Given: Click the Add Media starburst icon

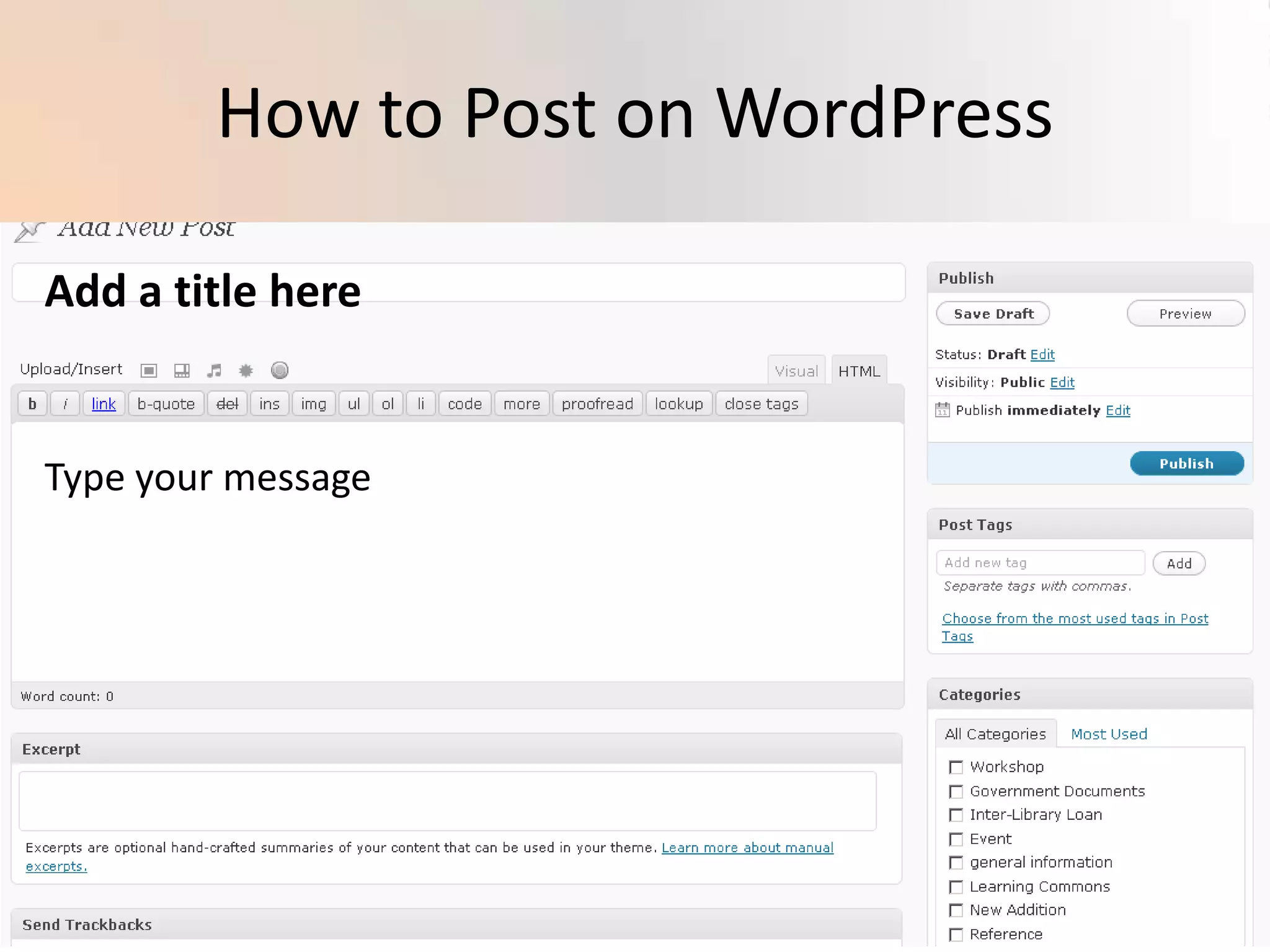Looking at the screenshot, I should click(x=246, y=371).
